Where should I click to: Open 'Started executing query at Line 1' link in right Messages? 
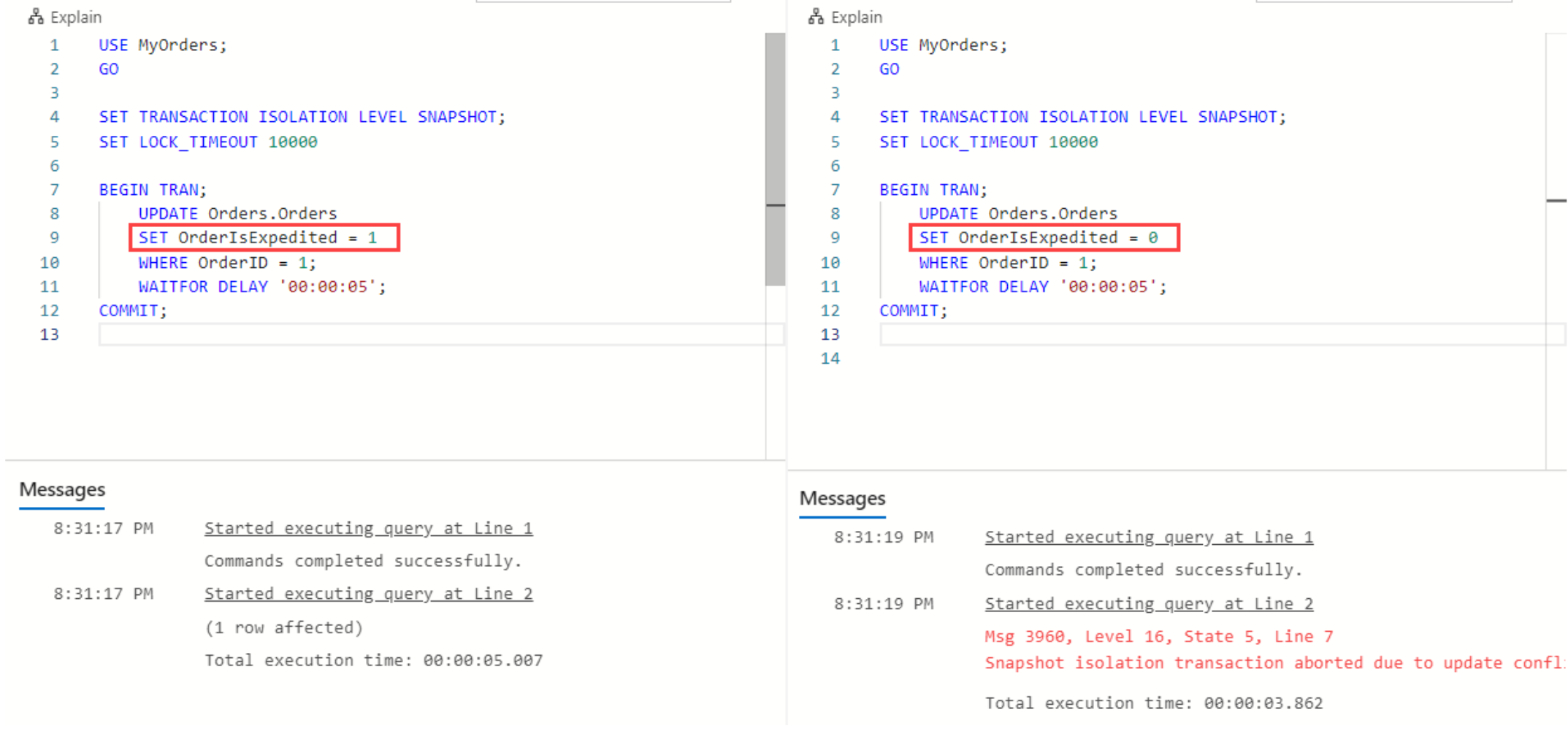[x=1149, y=537]
